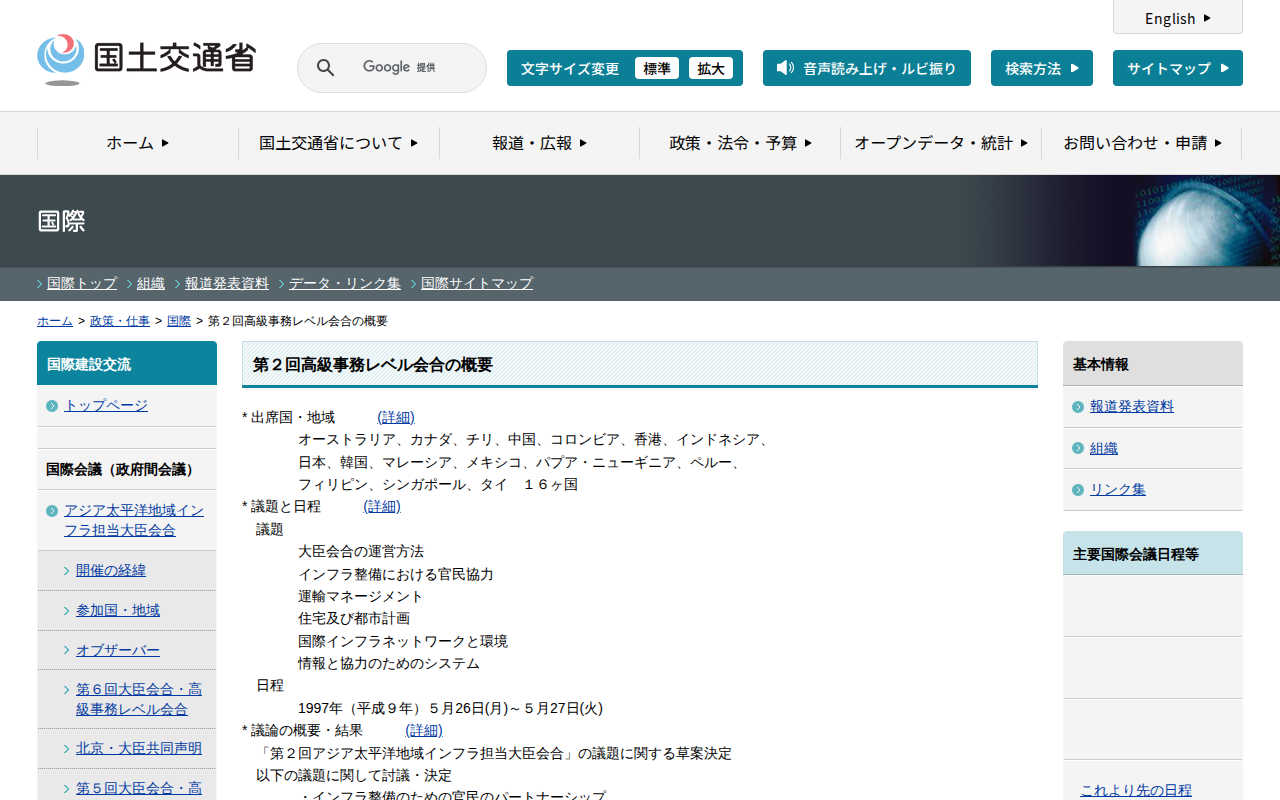The height and width of the screenshot is (800, 1280).
Task: Click the 国土交通省 logo text
Action: [x=175, y=56]
